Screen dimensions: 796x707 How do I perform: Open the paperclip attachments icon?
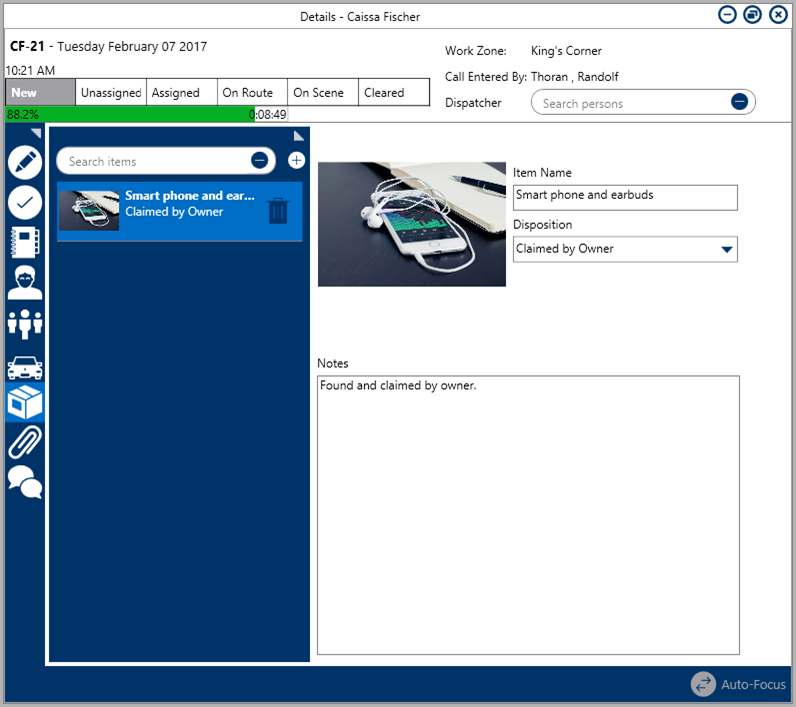coord(25,441)
